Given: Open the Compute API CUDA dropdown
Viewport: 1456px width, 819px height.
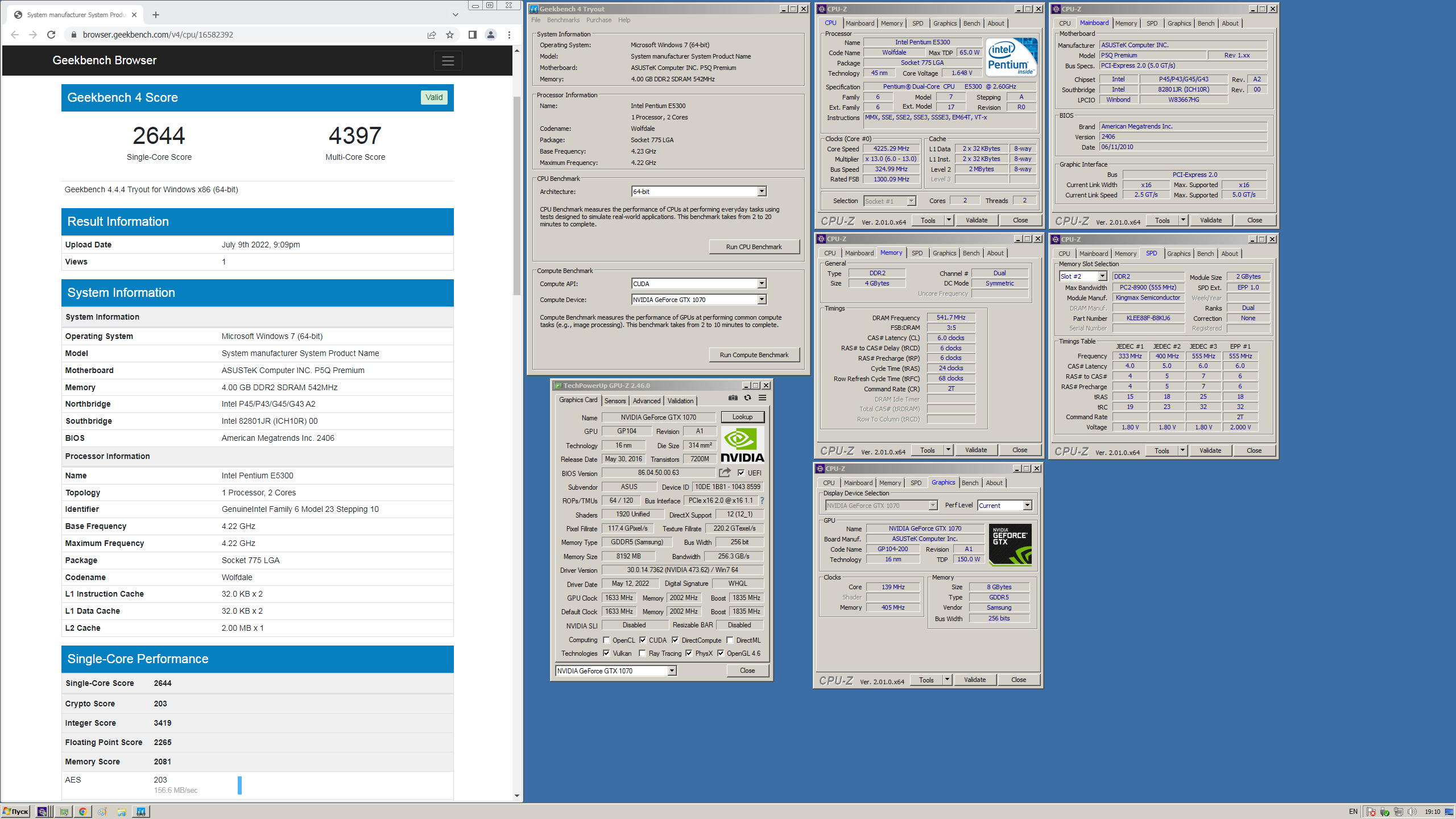Looking at the screenshot, I should pos(699,284).
